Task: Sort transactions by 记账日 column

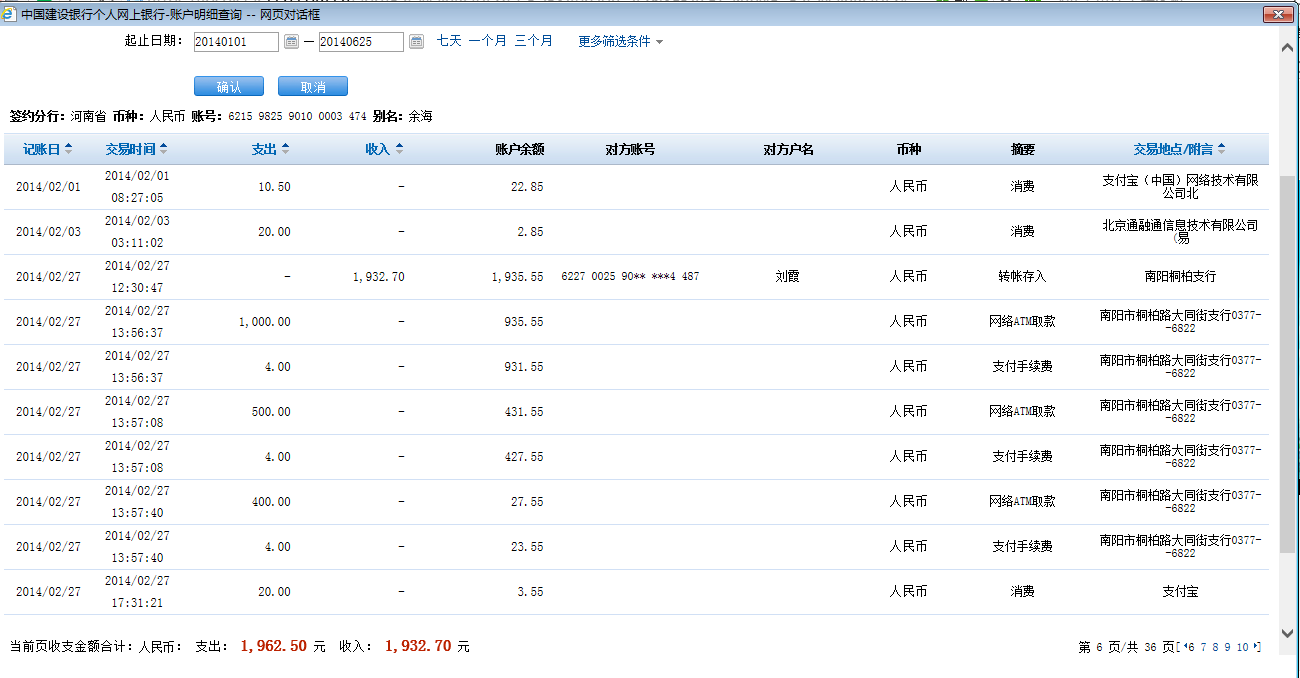Action: click(x=47, y=149)
